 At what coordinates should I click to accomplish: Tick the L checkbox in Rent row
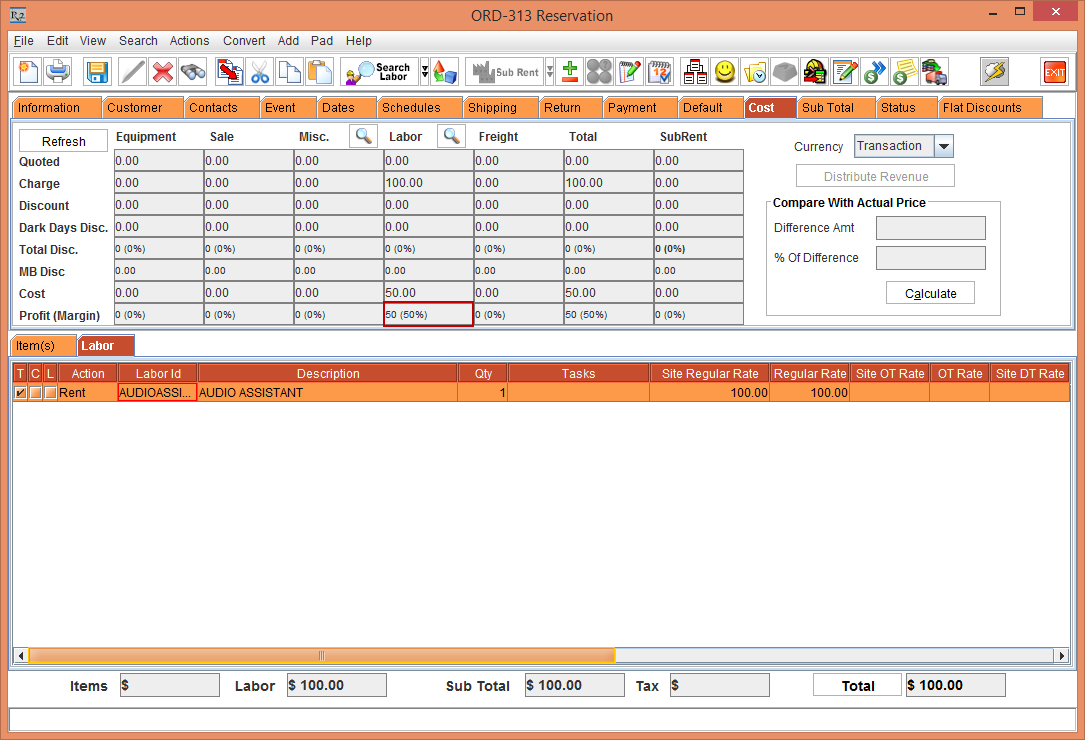pos(50,393)
